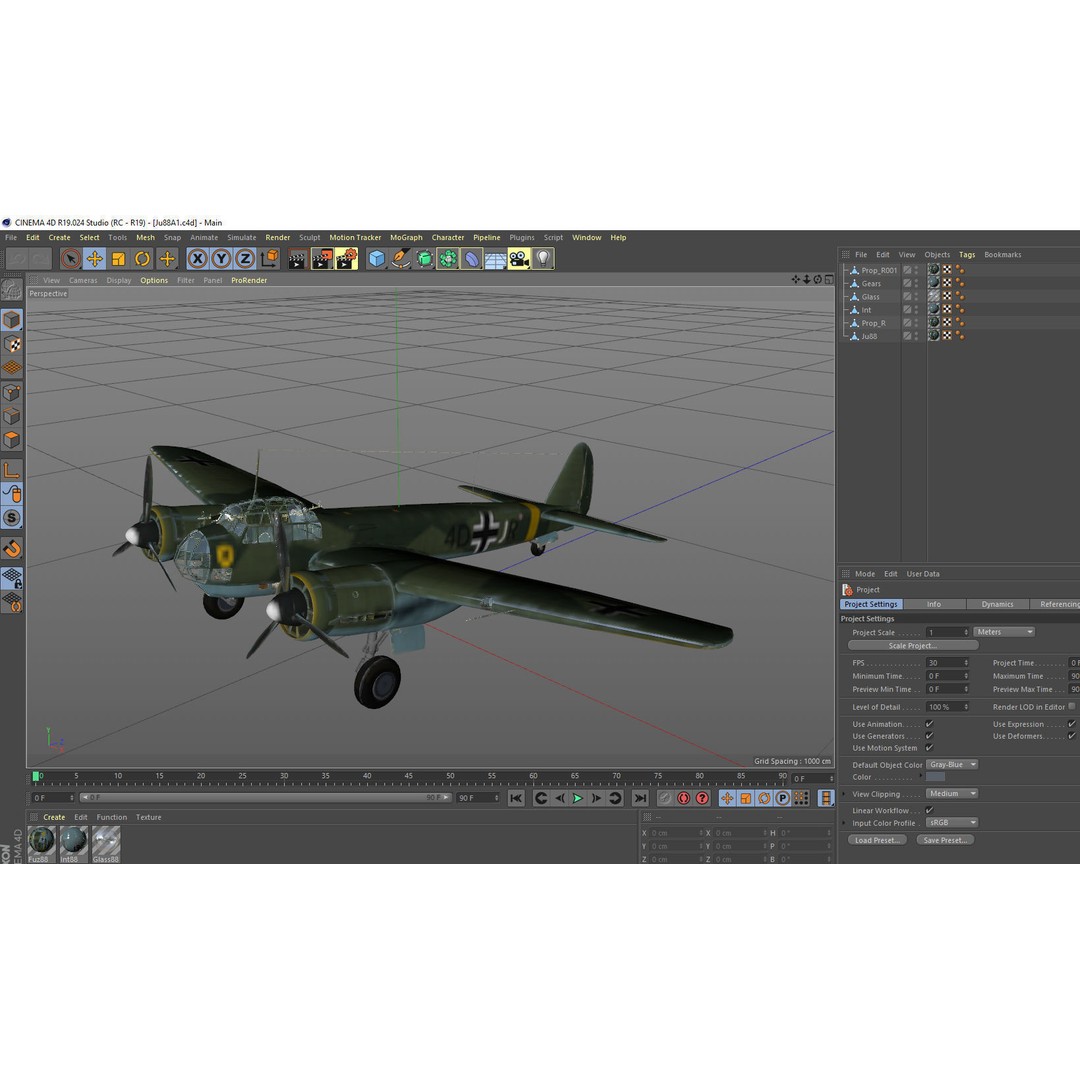Viewport: 1080px width, 1080px height.
Task: Switch to the Dynamics tab
Action: (x=997, y=604)
